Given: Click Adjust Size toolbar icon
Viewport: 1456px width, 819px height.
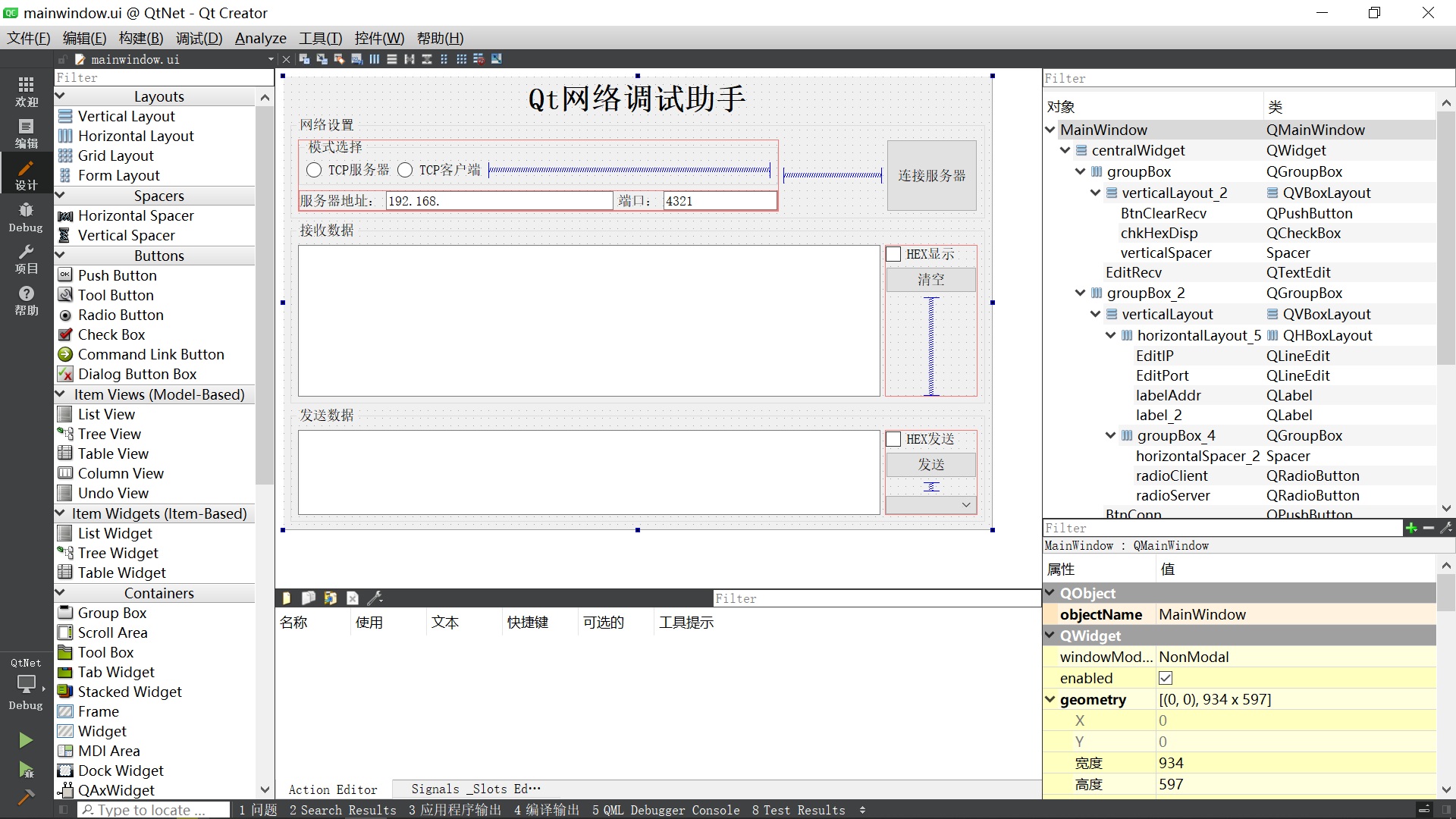Looking at the screenshot, I should [x=497, y=59].
